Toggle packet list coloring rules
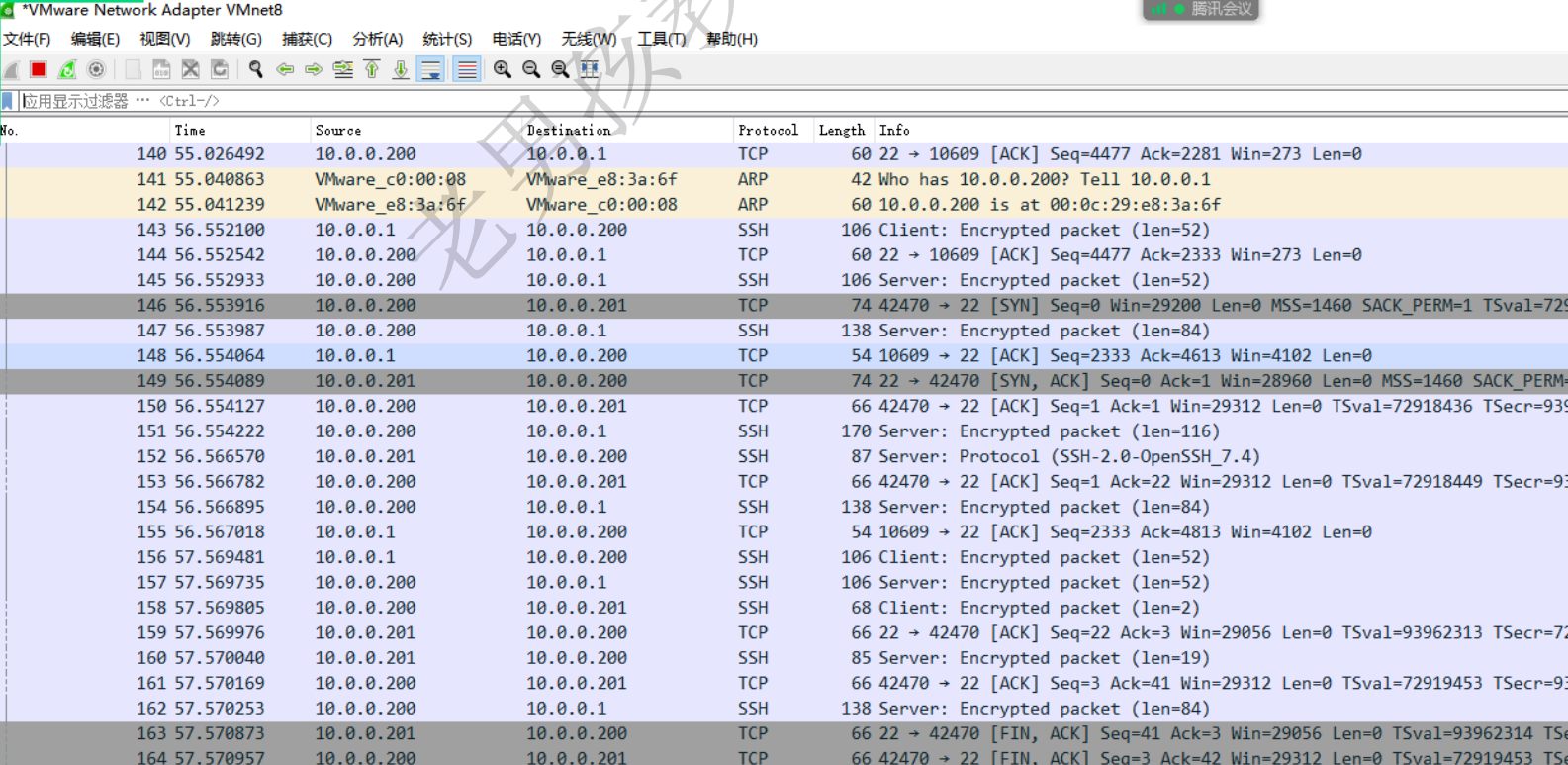1568x765 pixels. click(x=467, y=69)
